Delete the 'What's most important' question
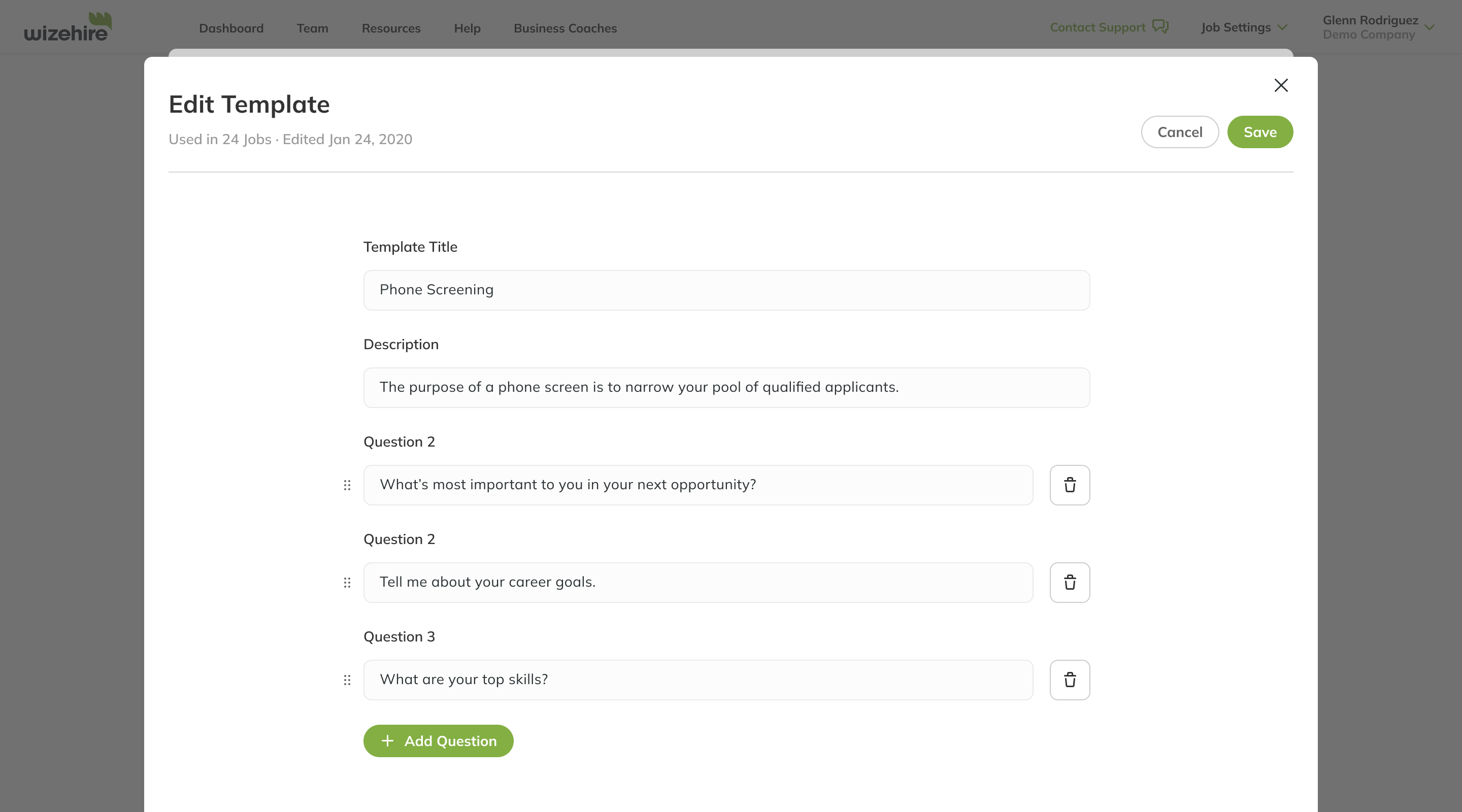This screenshot has width=1462, height=812. [1069, 485]
